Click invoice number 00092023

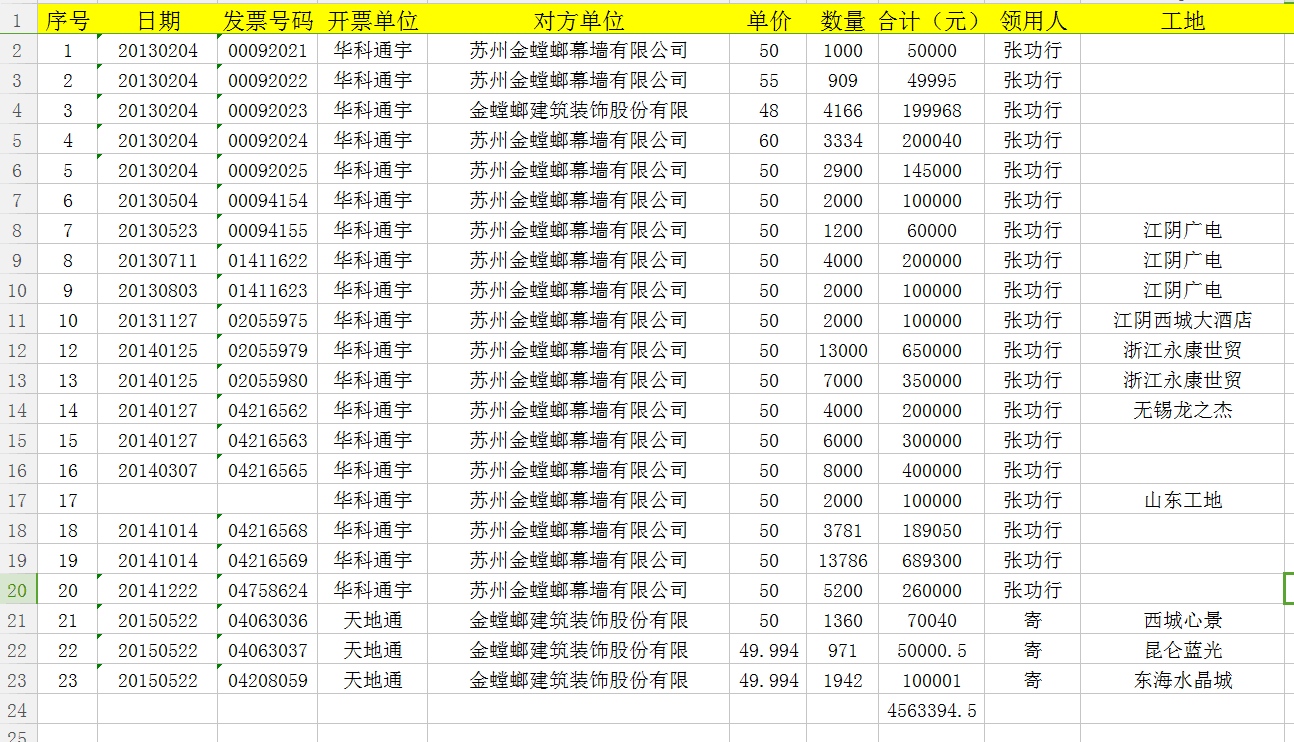(268, 110)
